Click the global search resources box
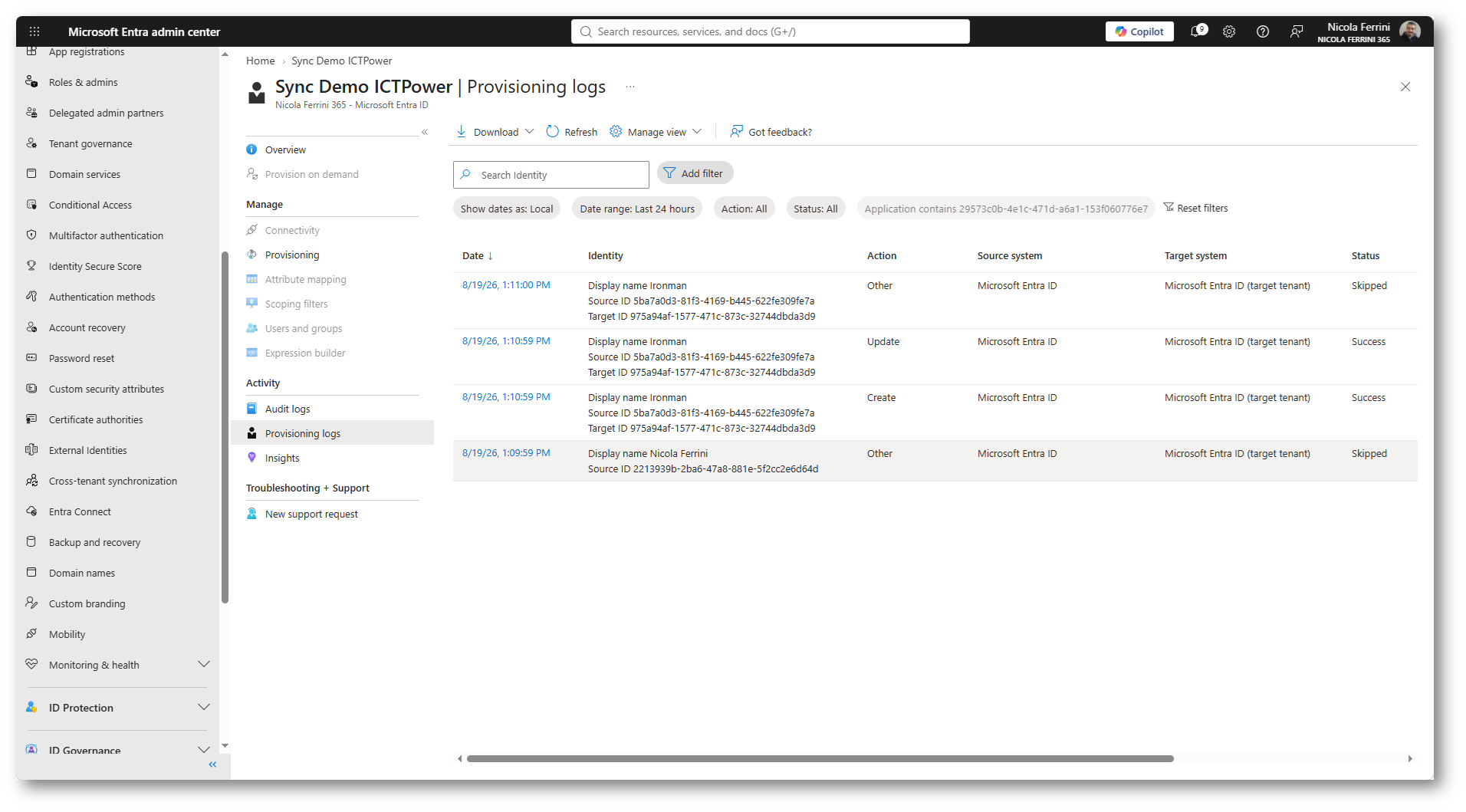 tap(771, 31)
